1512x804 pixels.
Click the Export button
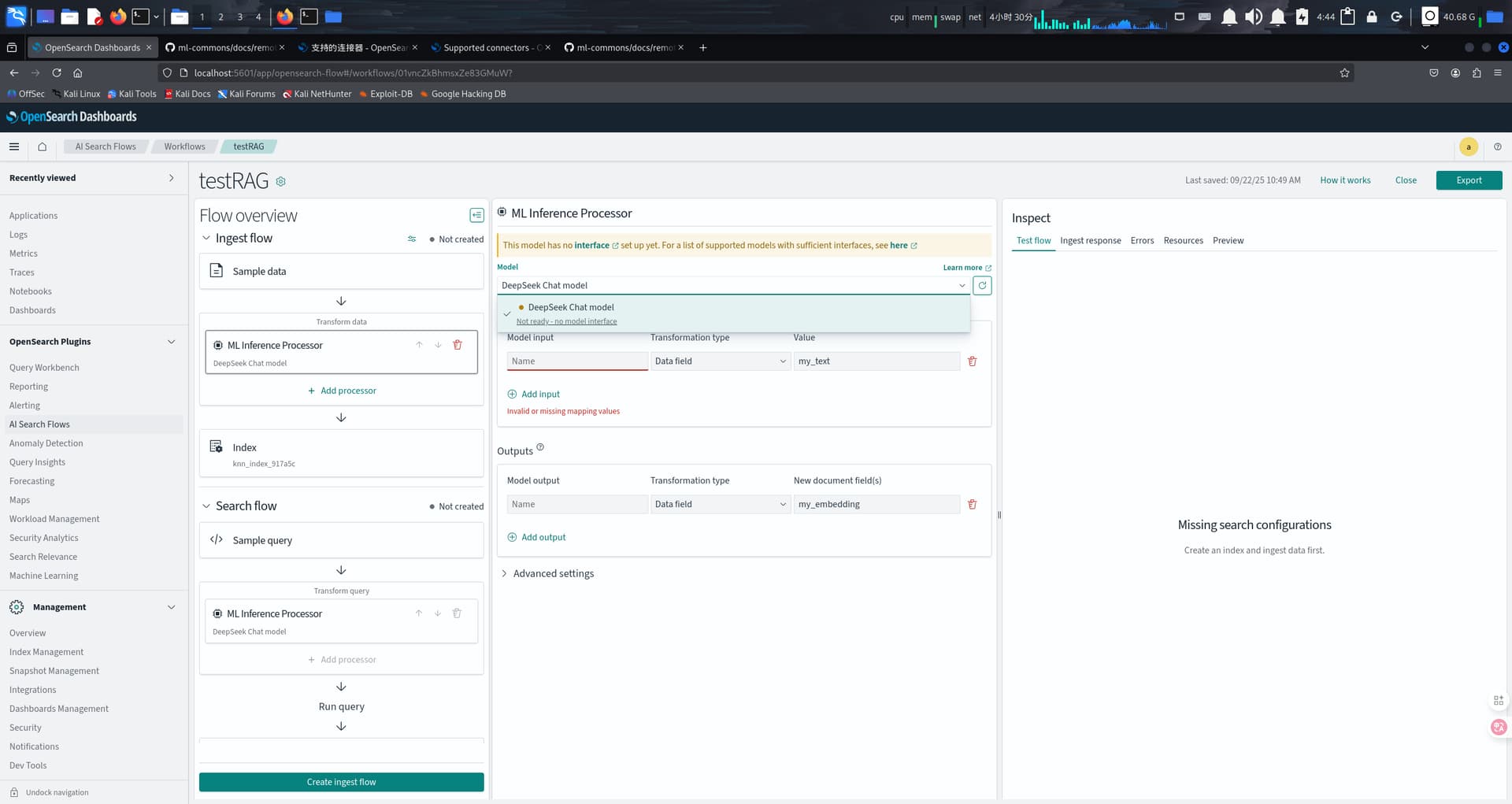1469,180
